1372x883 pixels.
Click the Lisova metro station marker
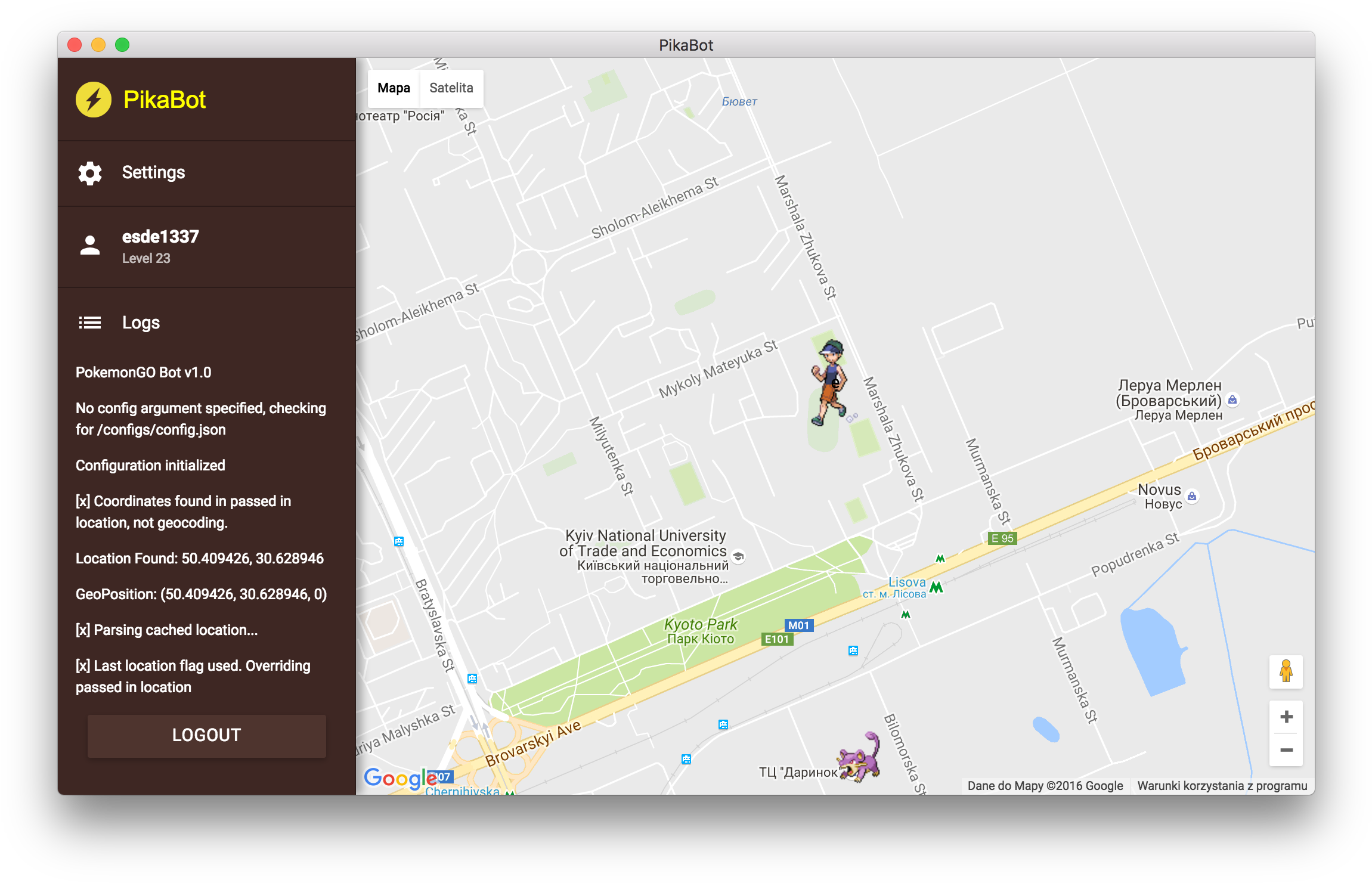click(x=936, y=587)
